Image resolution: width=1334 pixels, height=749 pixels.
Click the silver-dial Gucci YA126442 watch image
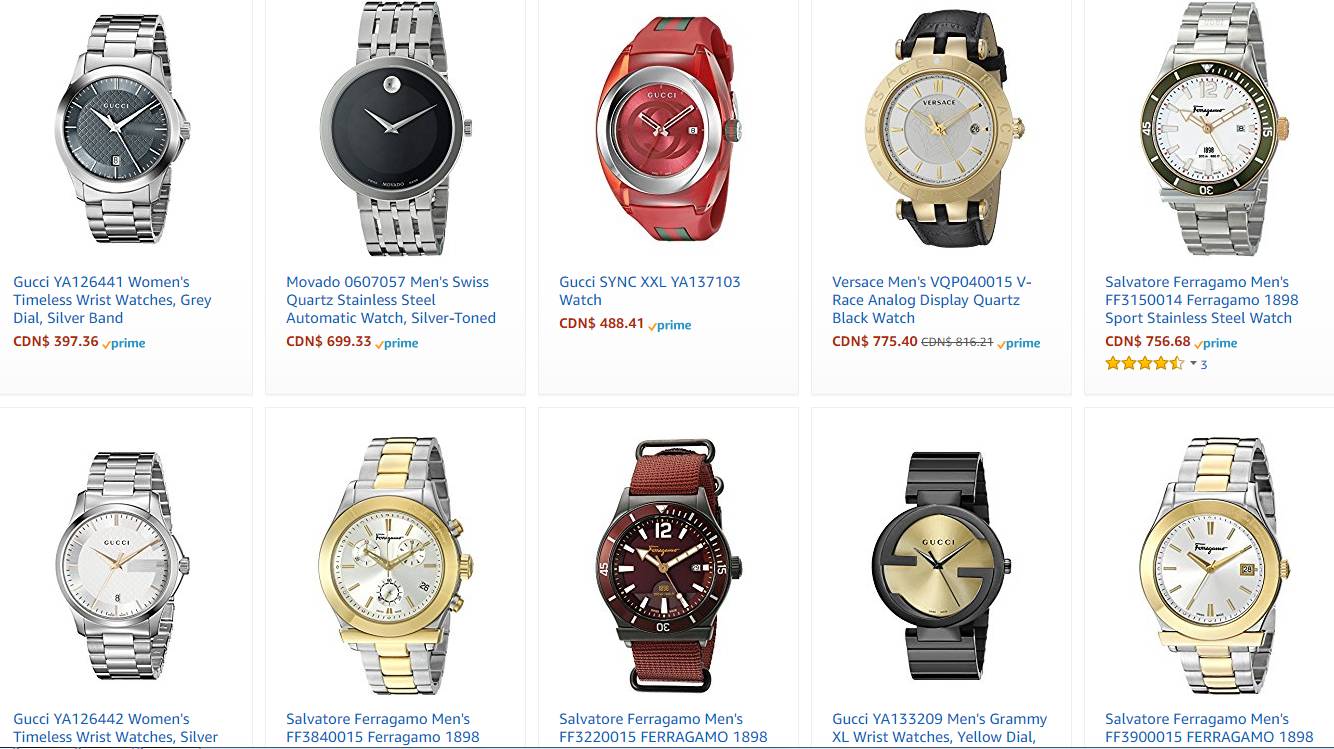(x=122, y=567)
